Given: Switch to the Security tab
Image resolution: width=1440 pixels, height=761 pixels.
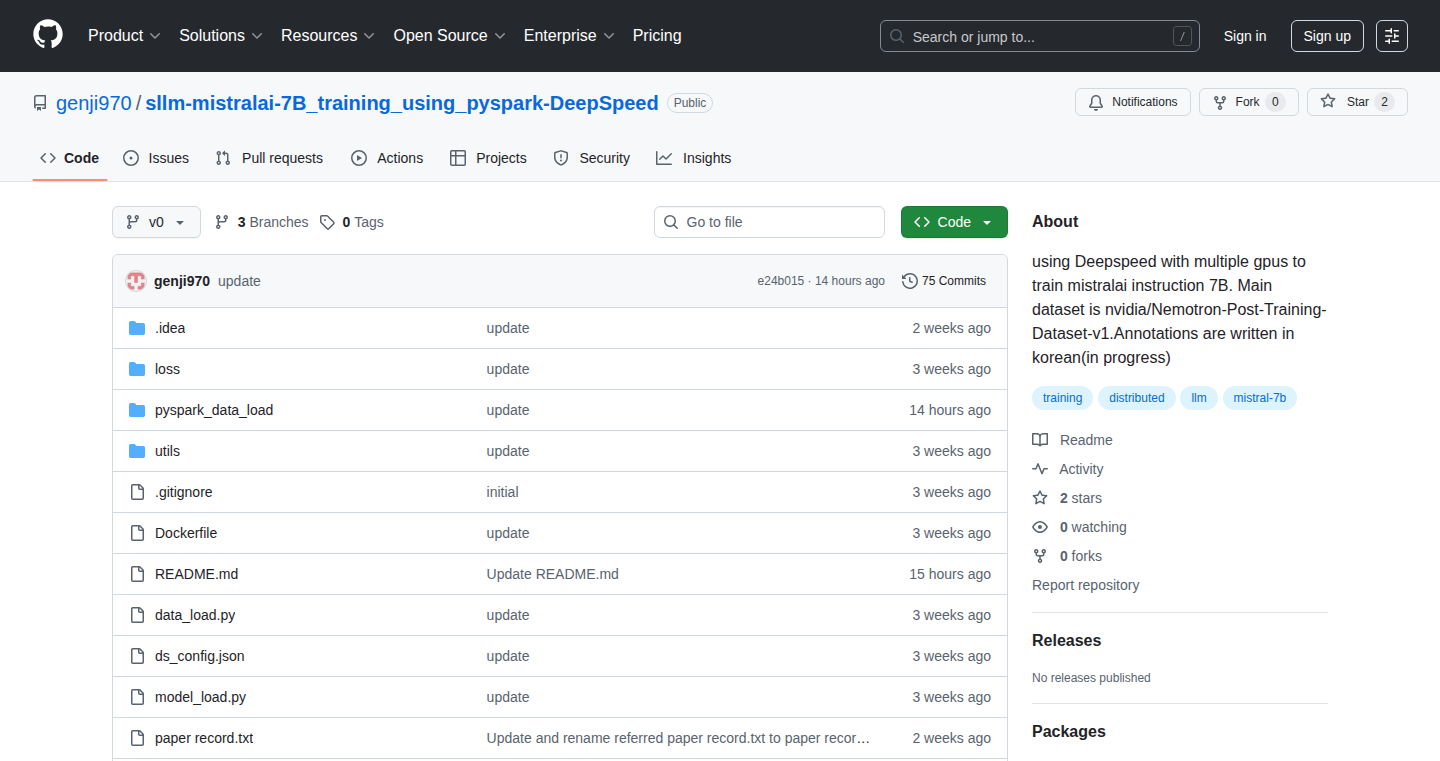Looking at the screenshot, I should [592, 158].
